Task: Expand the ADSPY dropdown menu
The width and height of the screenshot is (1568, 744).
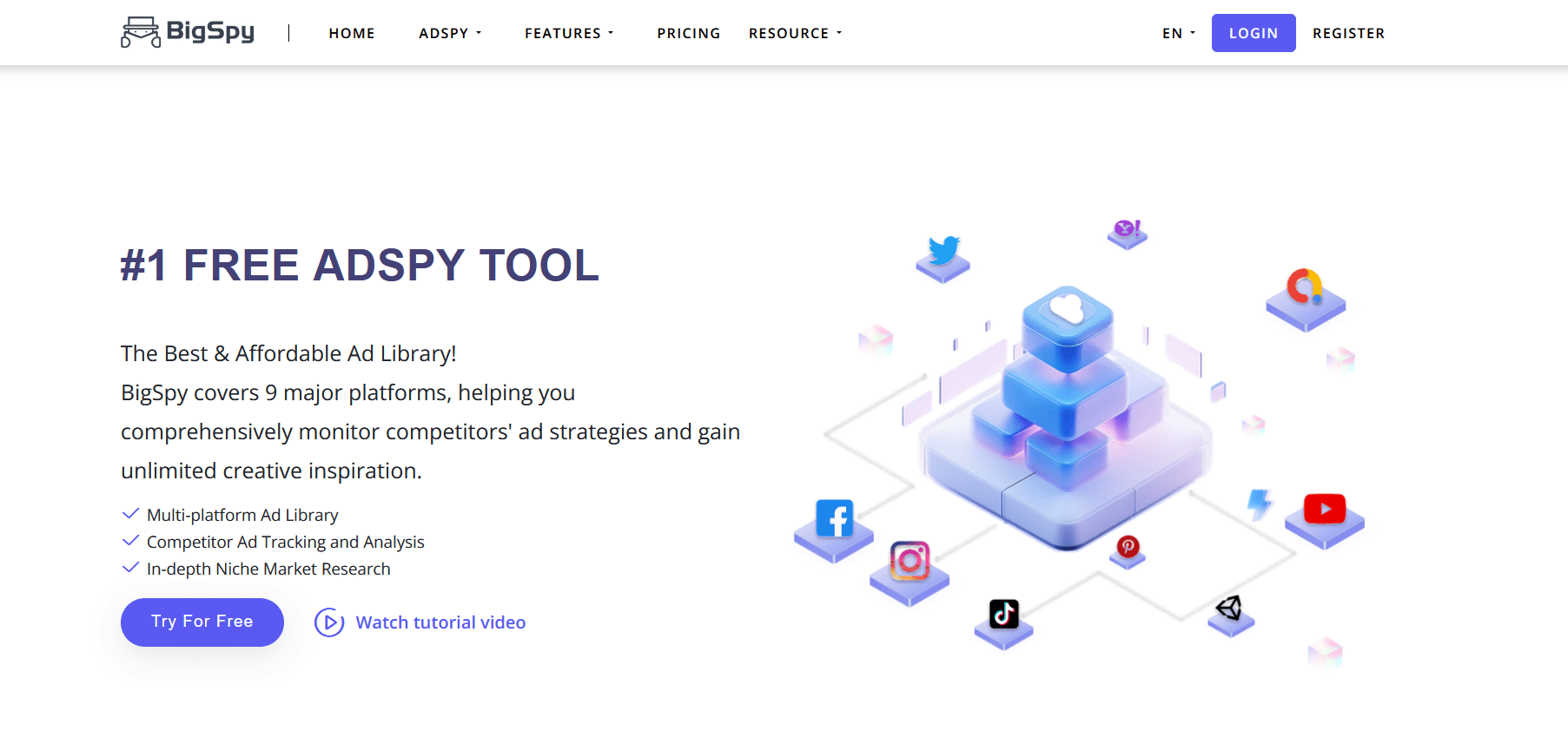Action: point(450,33)
